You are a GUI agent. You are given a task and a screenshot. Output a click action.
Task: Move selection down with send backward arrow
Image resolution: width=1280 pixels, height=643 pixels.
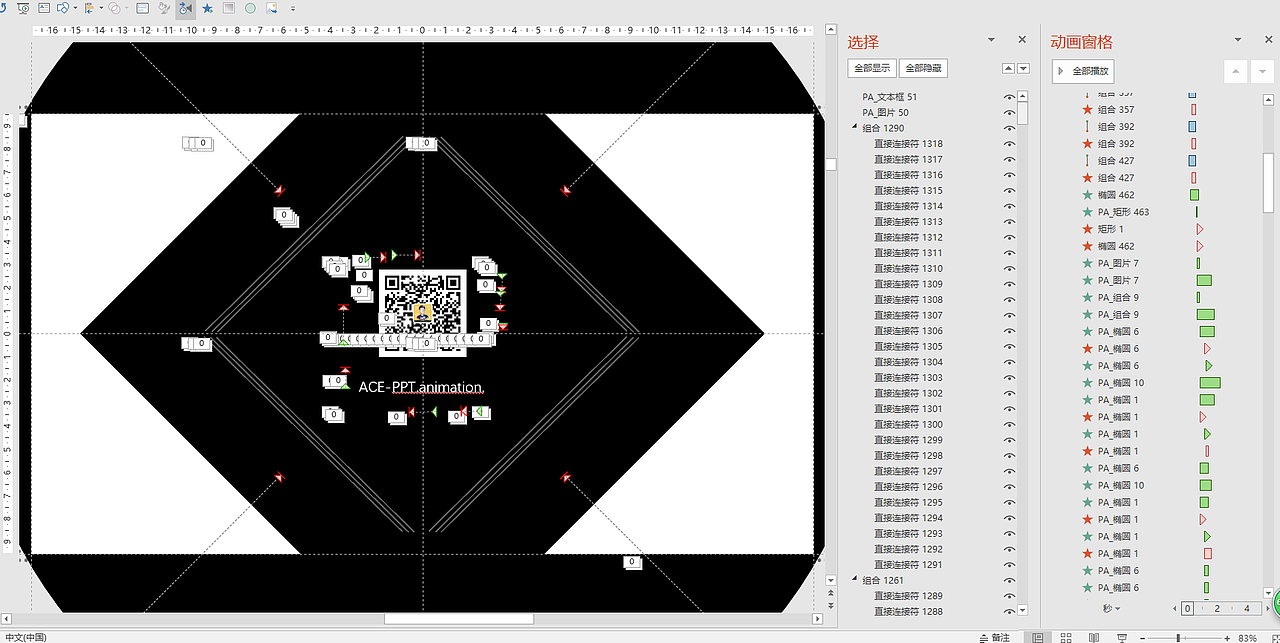(x=1023, y=69)
